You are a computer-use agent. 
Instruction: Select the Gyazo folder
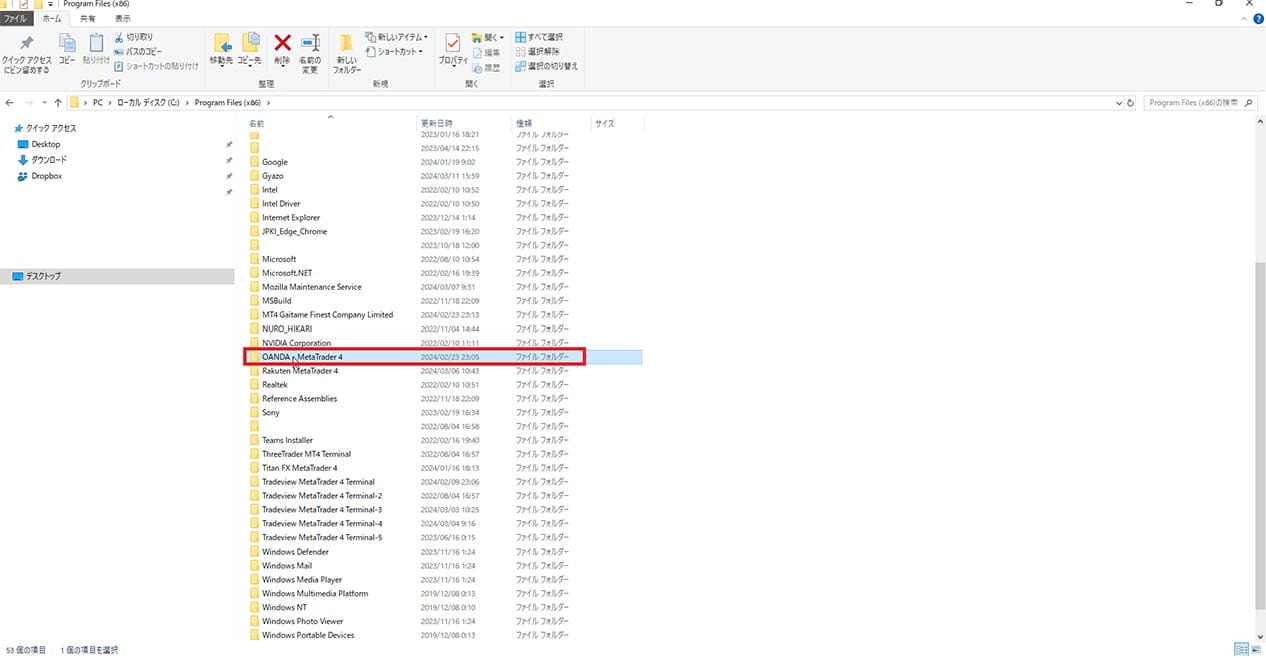pos(273,176)
